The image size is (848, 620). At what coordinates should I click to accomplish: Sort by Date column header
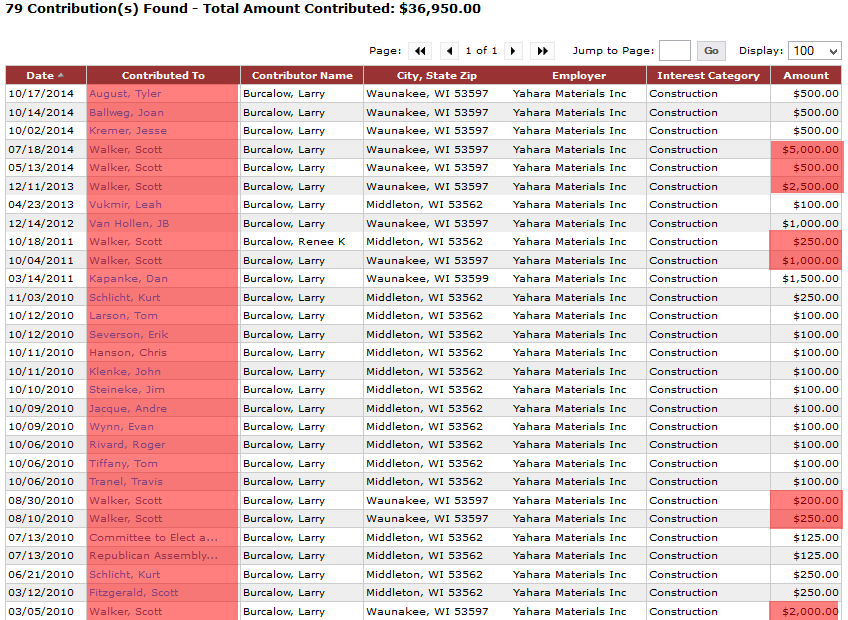(45, 76)
